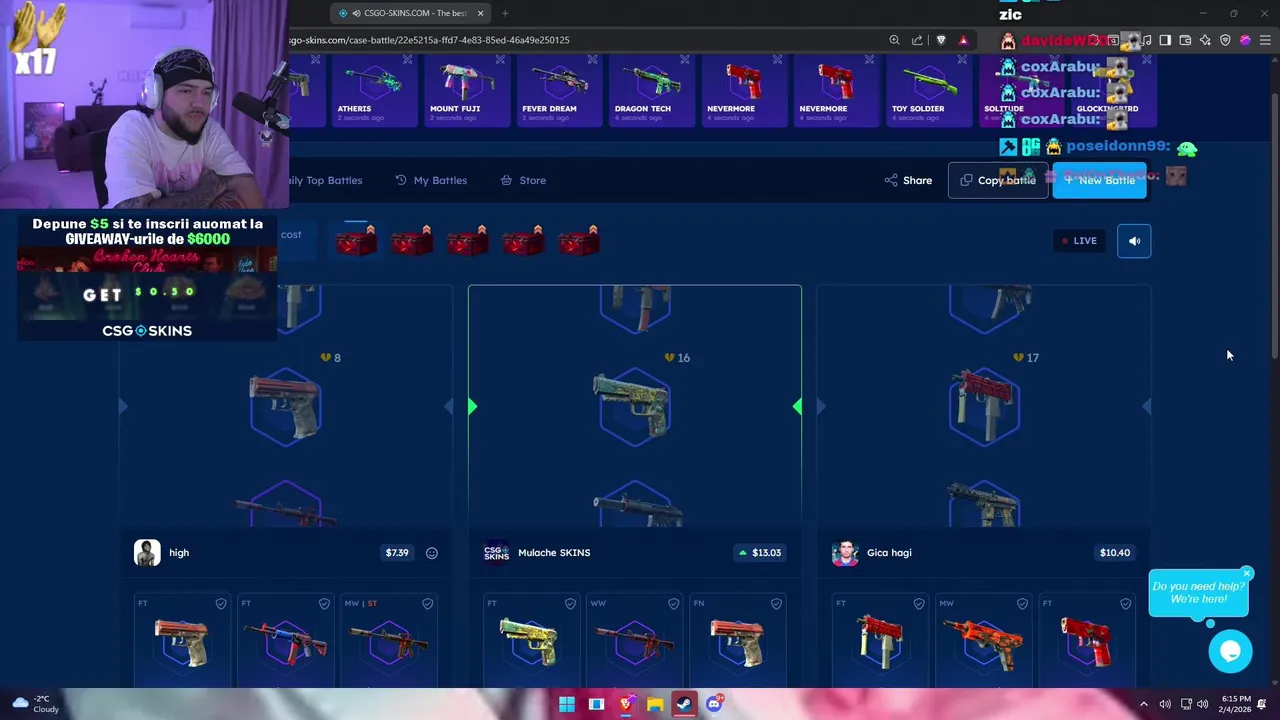
Task: Open a new browser tab
Action: [x=505, y=13]
